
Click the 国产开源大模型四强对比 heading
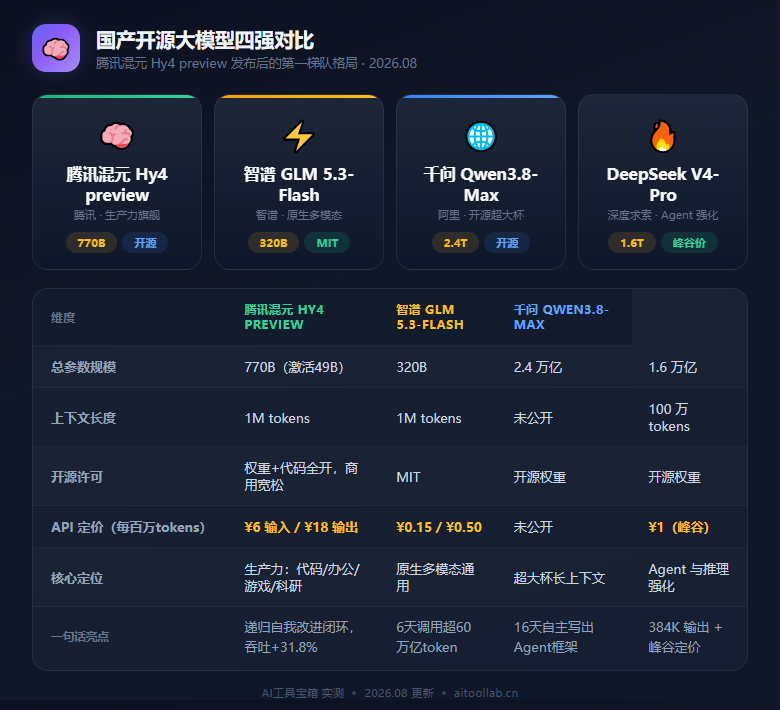coord(204,40)
